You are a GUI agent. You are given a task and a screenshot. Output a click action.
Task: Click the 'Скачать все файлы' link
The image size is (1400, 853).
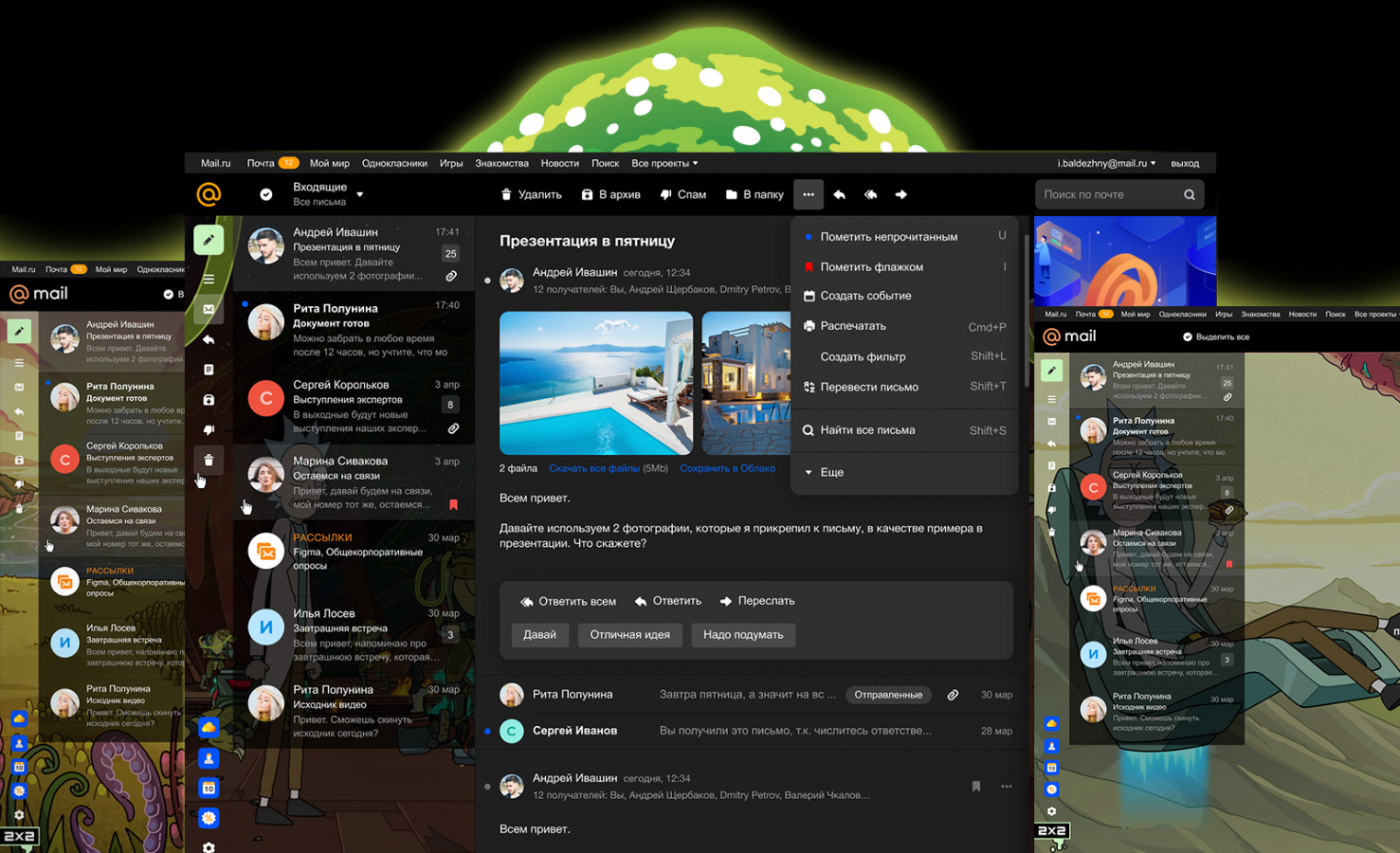(594, 468)
